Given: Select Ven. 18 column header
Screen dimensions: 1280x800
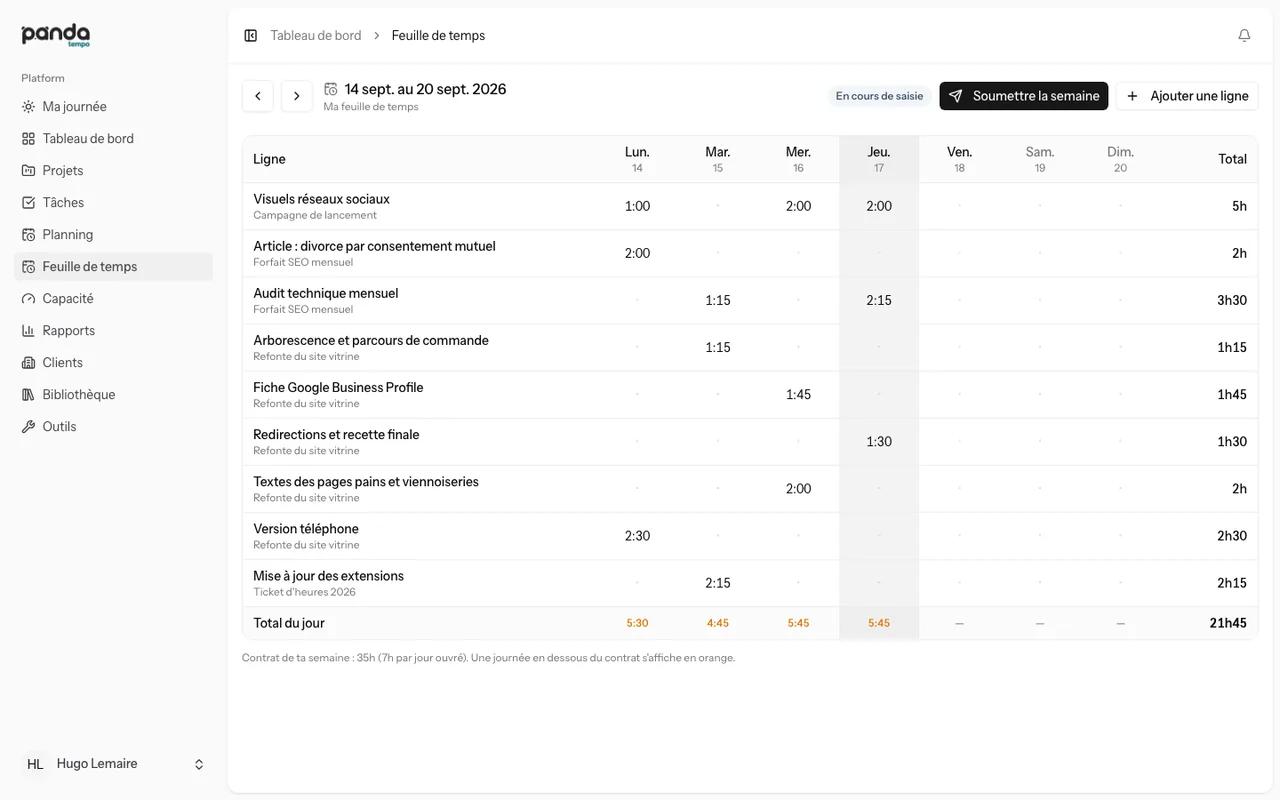Looking at the screenshot, I should pos(959,159).
